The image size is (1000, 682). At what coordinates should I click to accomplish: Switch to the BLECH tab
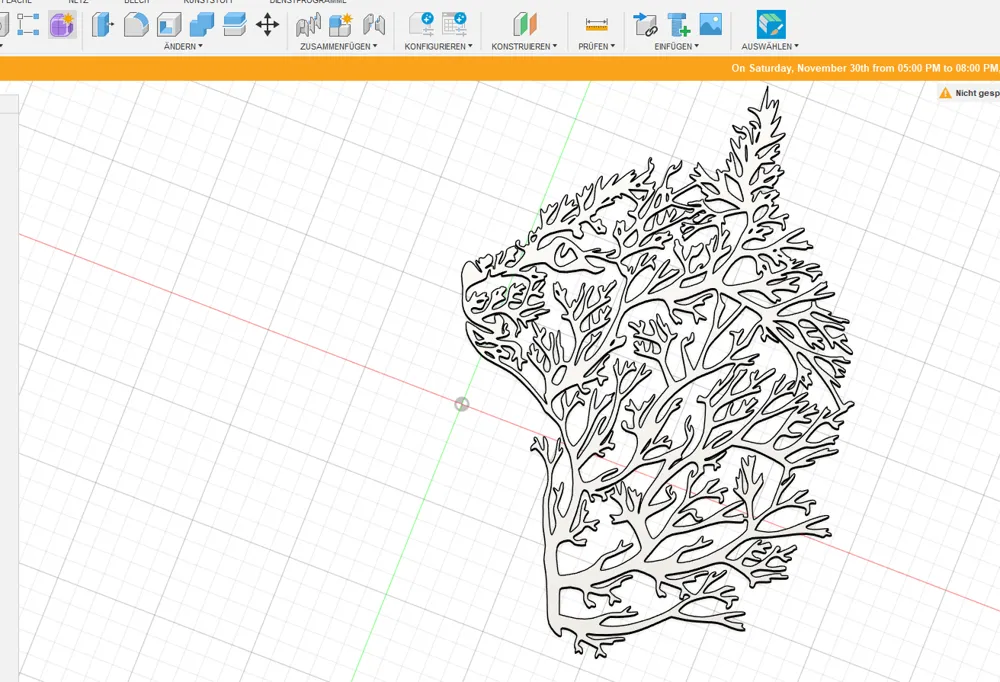point(136,2)
